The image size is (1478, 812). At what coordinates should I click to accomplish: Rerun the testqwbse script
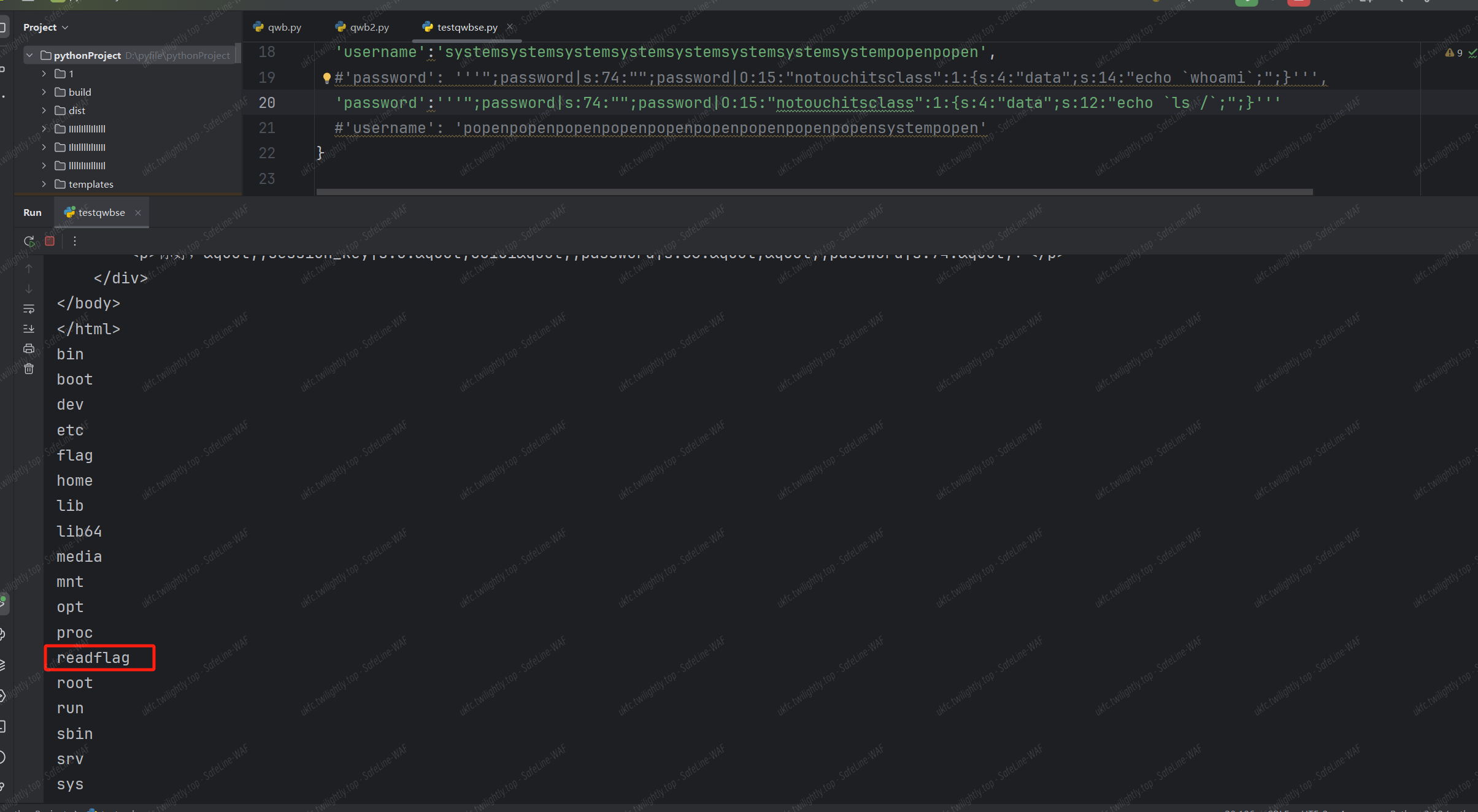click(29, 241)
